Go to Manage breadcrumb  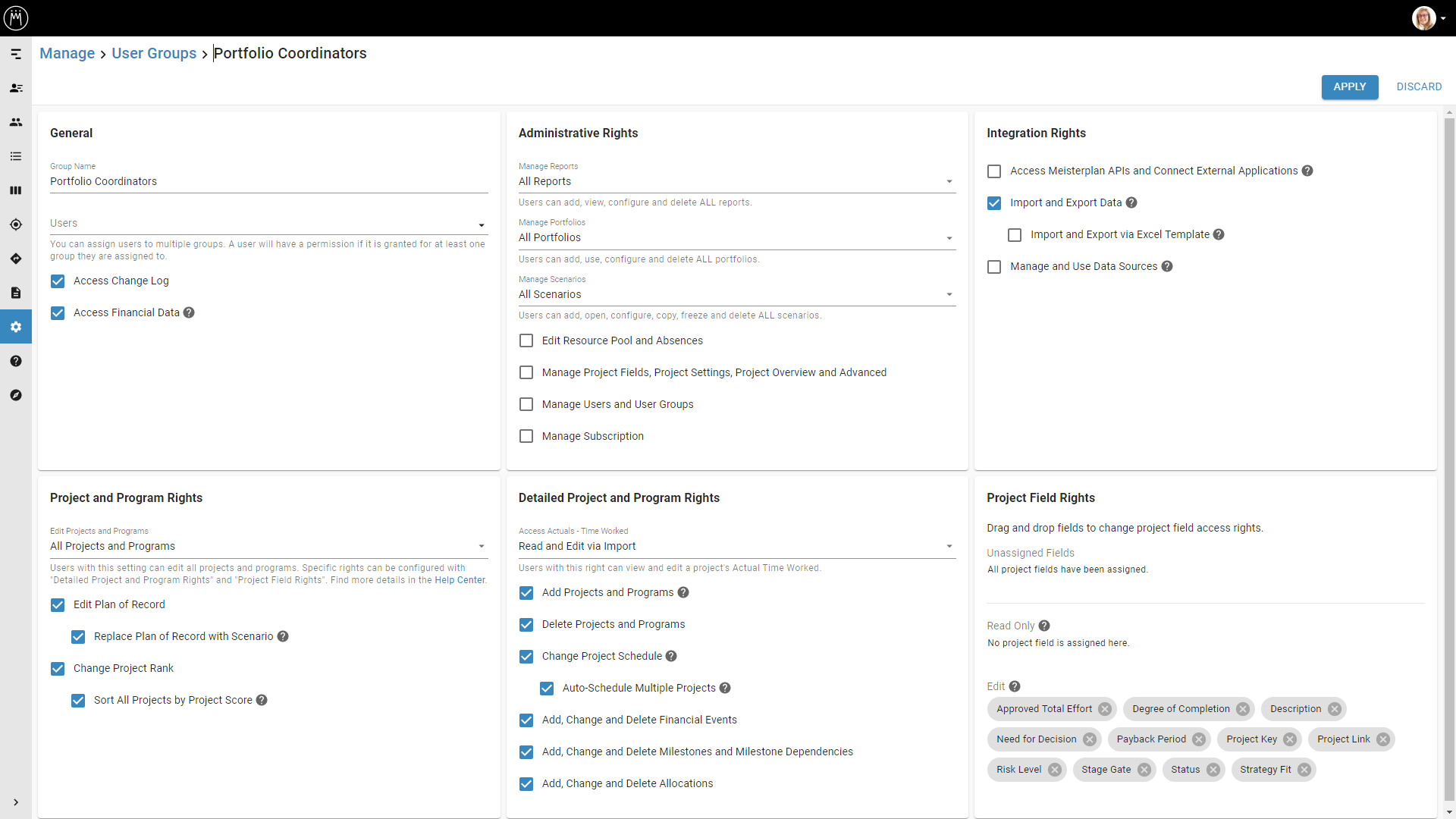[x=67, y=53]
